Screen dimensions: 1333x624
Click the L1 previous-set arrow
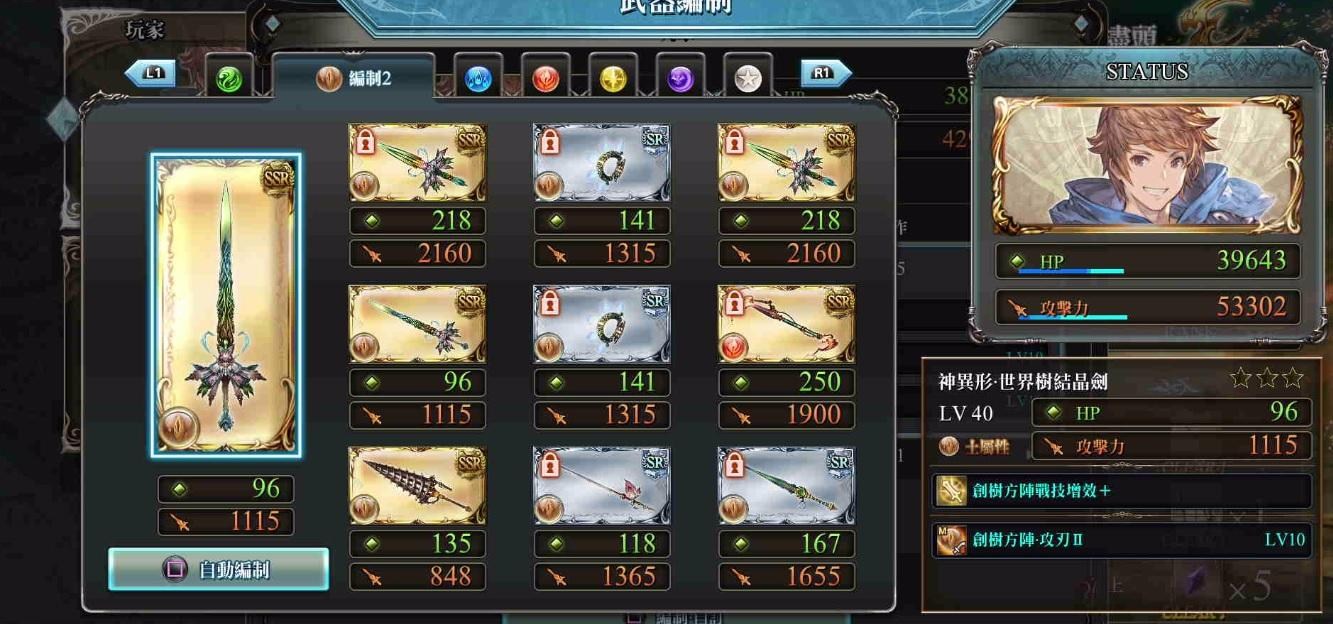151,73
